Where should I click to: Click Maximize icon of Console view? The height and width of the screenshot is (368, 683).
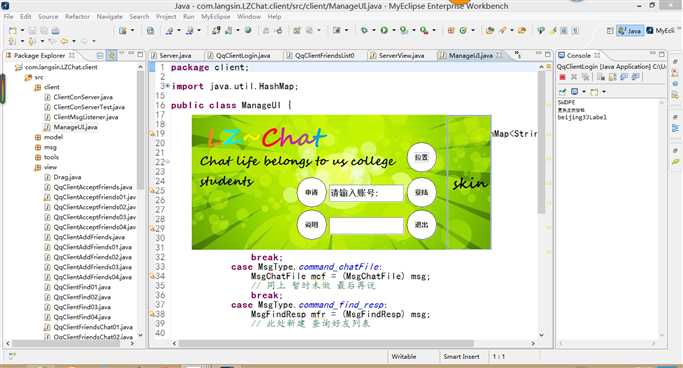coord(662,54)
